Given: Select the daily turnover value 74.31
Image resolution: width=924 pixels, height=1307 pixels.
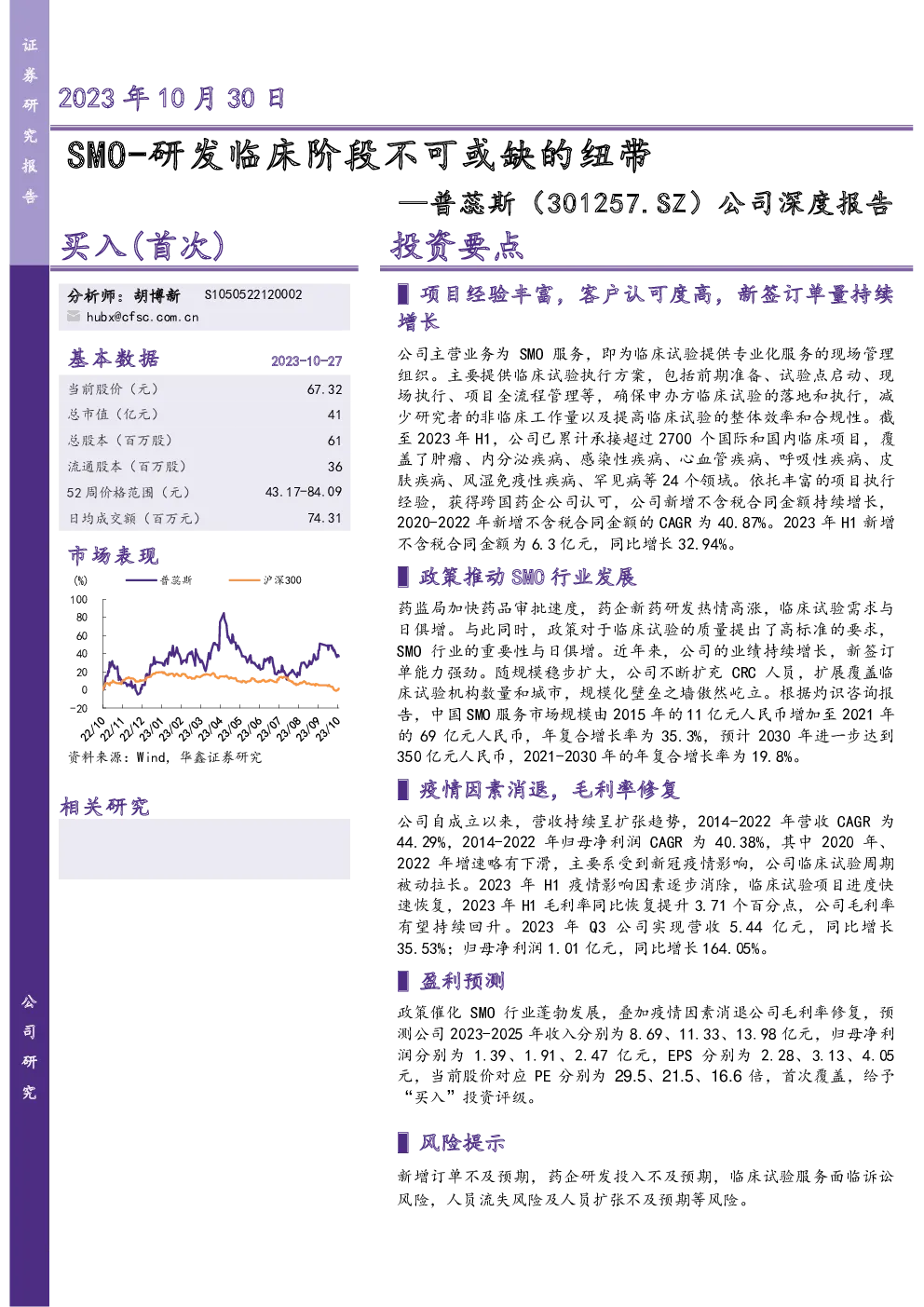Looking at the screenshot, I should coord(325,518).
